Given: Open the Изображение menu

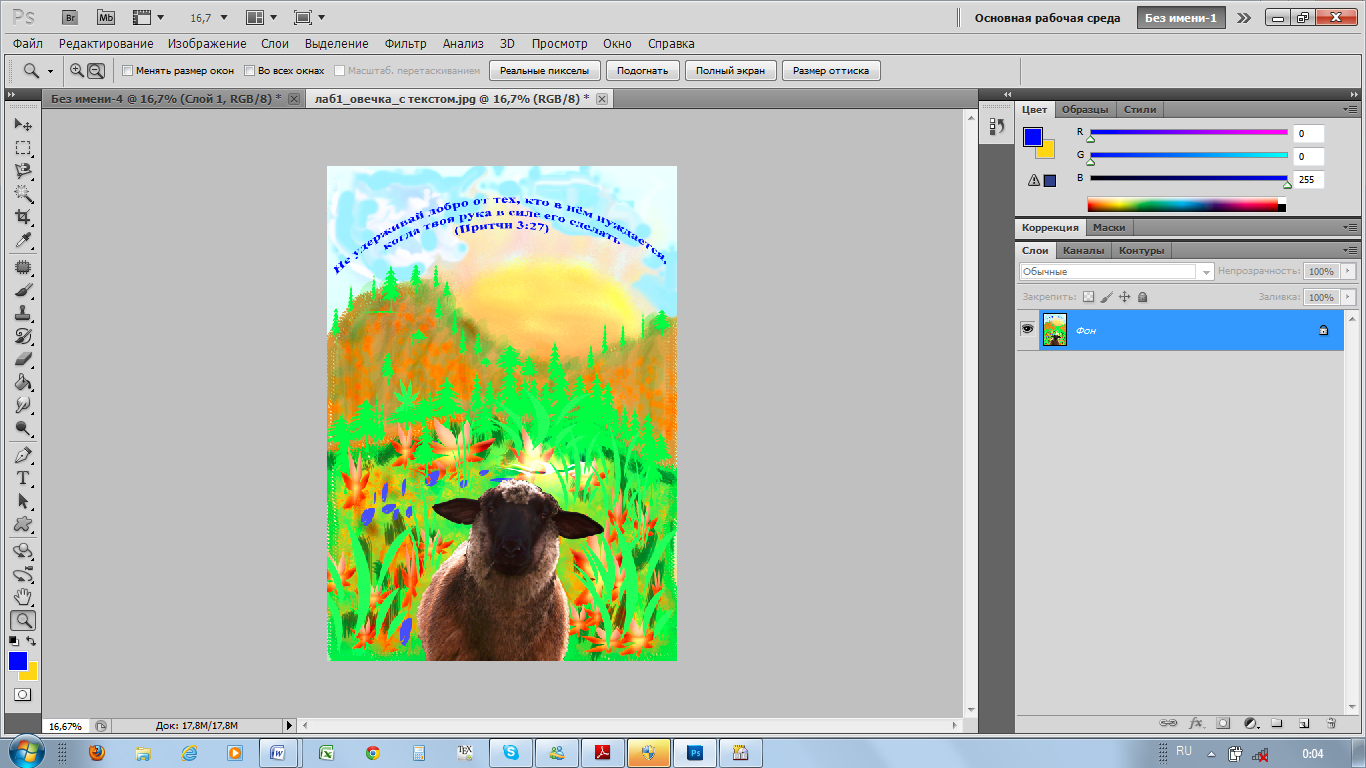Looking at the screenshot, I should (207, 43).
